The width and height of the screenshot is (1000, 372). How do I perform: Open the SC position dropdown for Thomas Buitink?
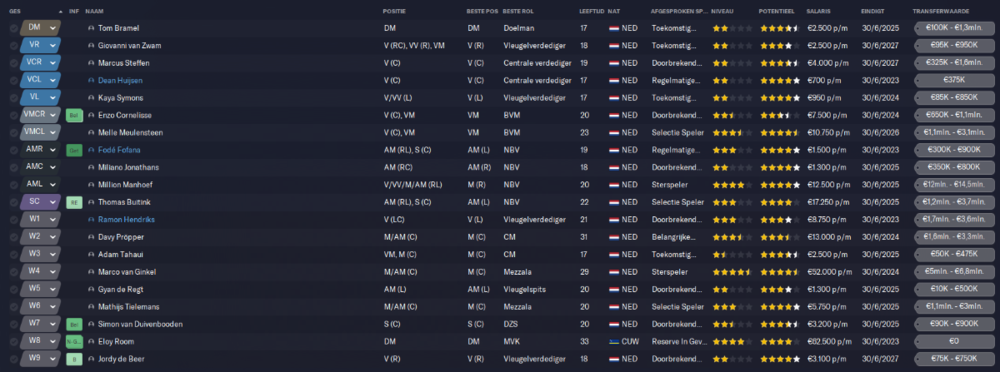[x=40, y=202]
